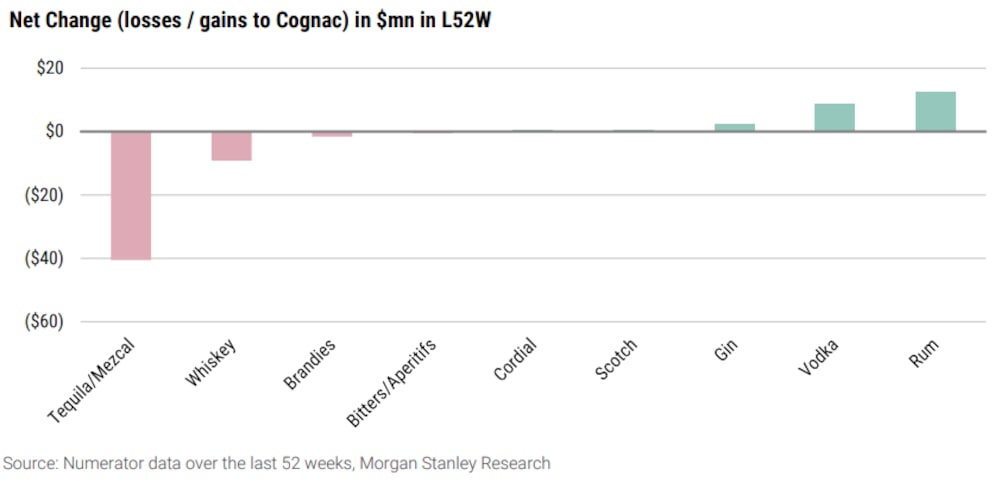The image size is (1000, 488).
Task: Click the Gin x-axis label
Action: (728, 351)
